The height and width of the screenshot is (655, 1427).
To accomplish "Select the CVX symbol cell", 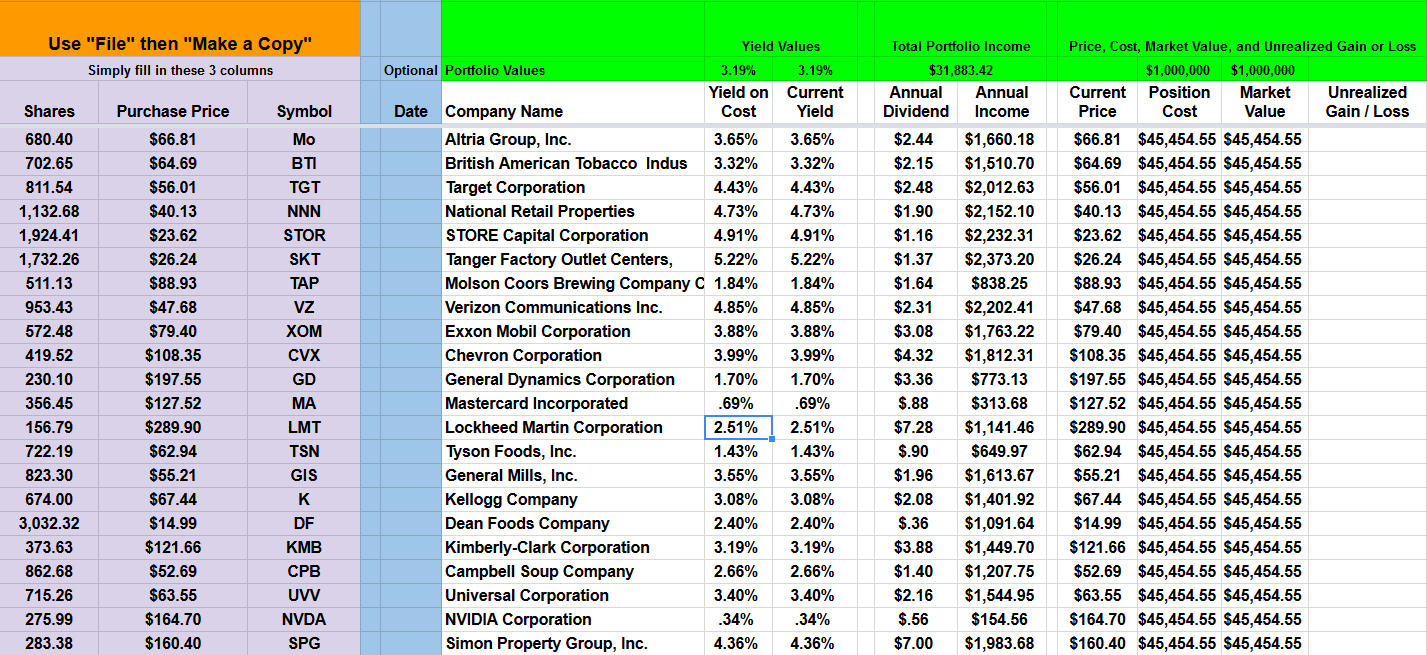I will coord(304,355).
